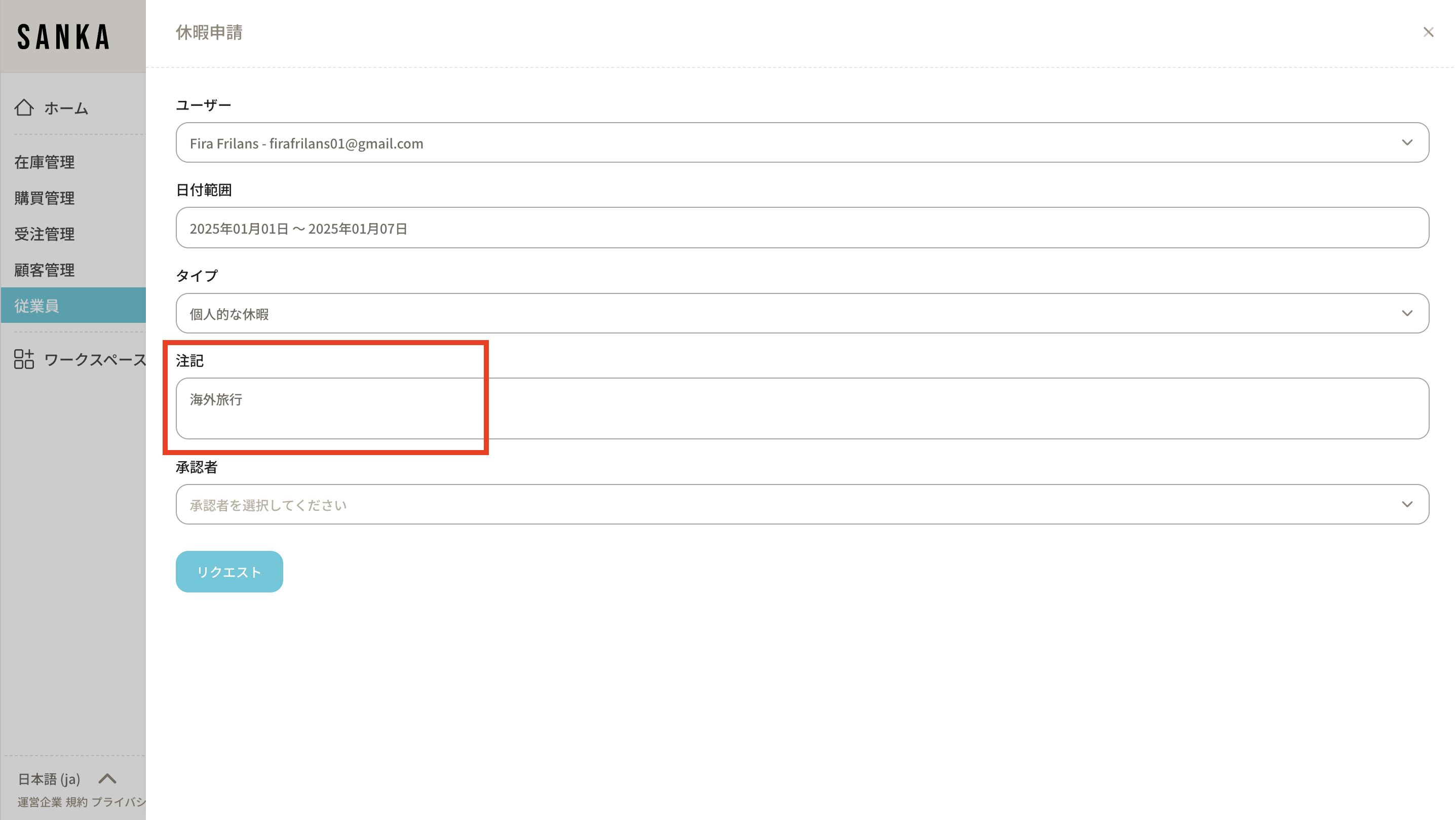Click the home icon in sidebar
The image size is (1456, 820).
pyautogui.click(x=24, y=107)
